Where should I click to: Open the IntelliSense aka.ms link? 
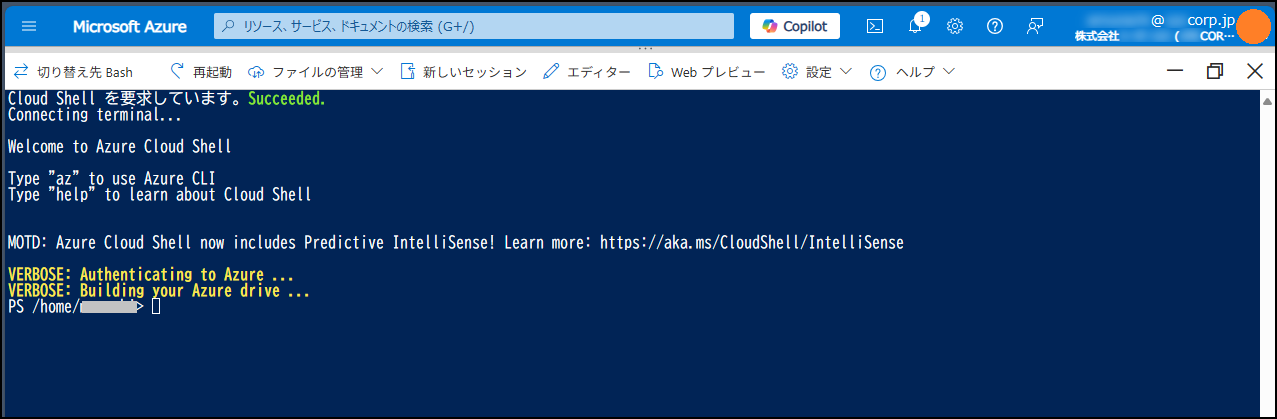pyautogui.click(x=752, y=243)
